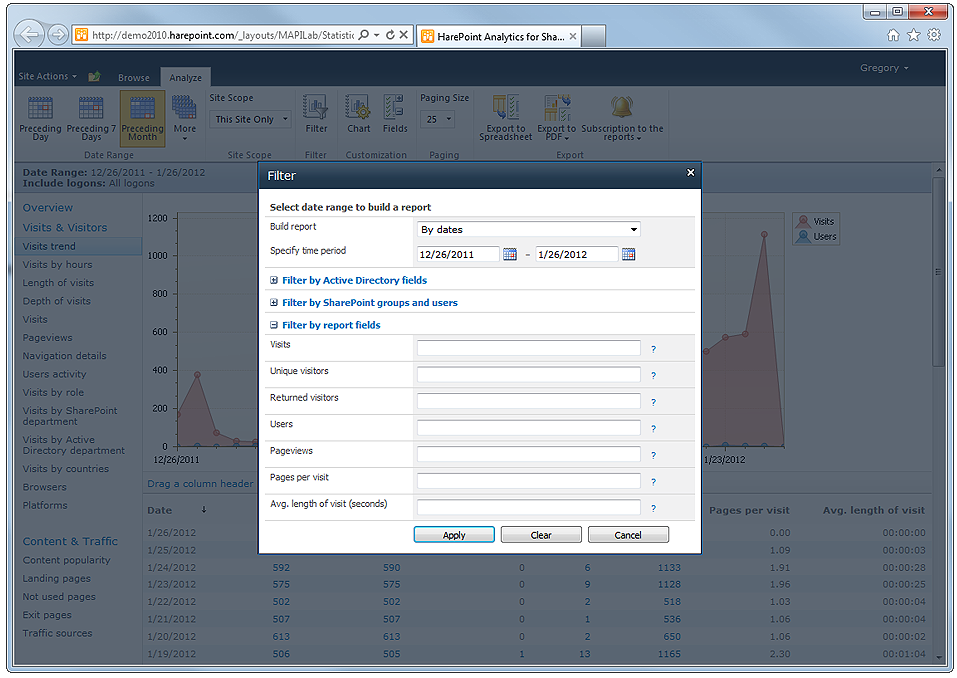
Task: Apply the filter settings
Action: (x=454, y=535)
